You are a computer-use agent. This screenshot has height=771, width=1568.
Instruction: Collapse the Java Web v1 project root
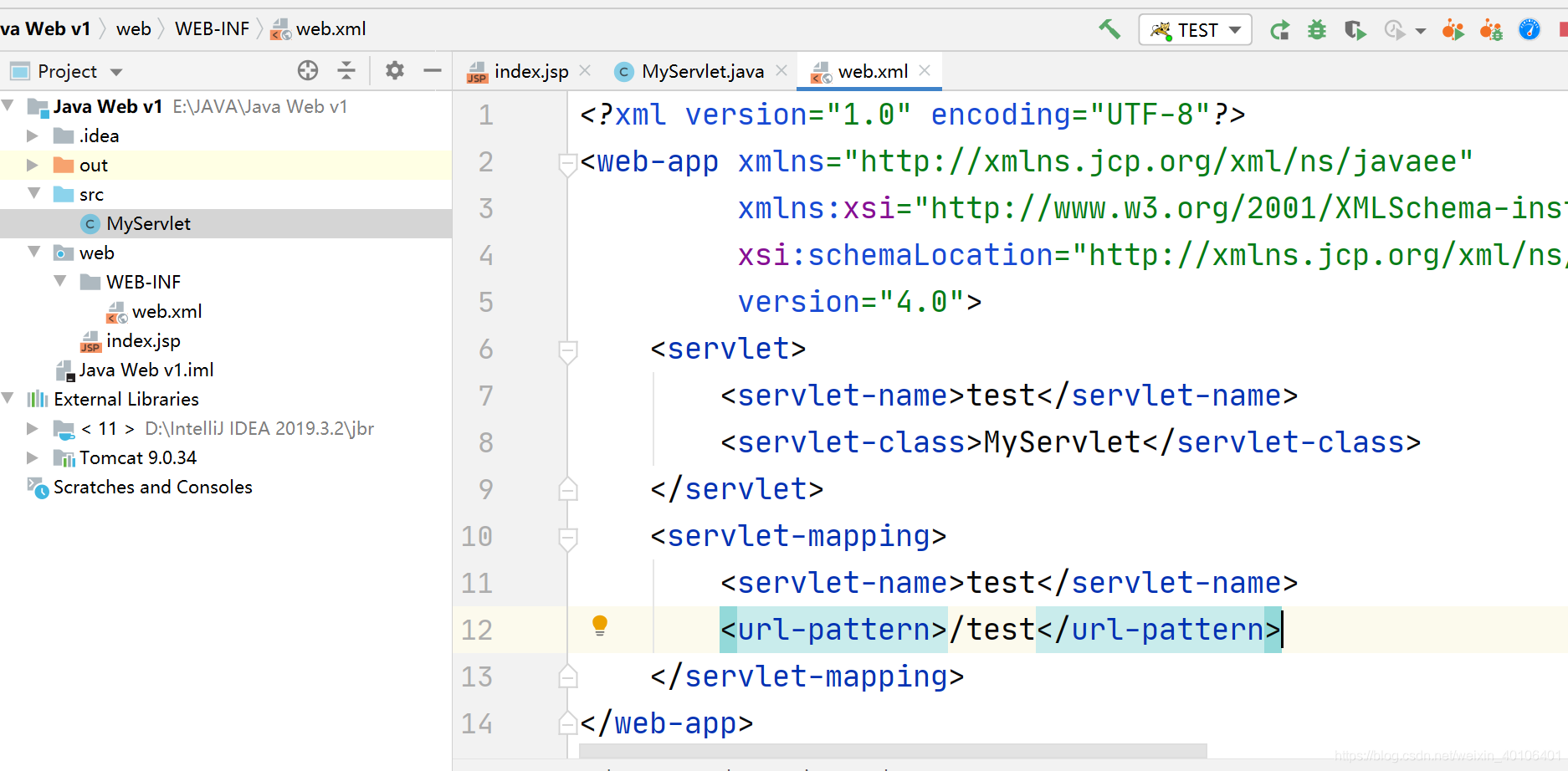tap(8, 106)
